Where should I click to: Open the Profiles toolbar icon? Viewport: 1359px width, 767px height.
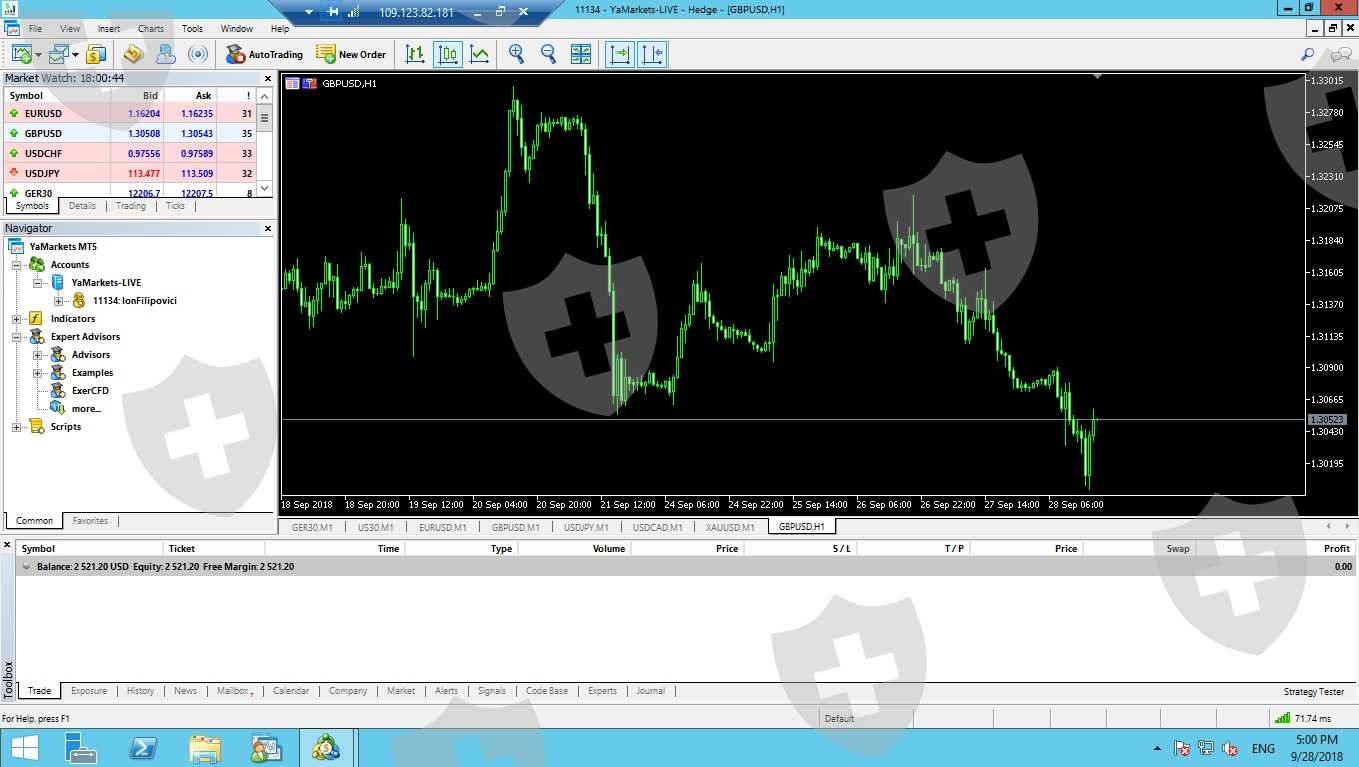click(57, 54)
